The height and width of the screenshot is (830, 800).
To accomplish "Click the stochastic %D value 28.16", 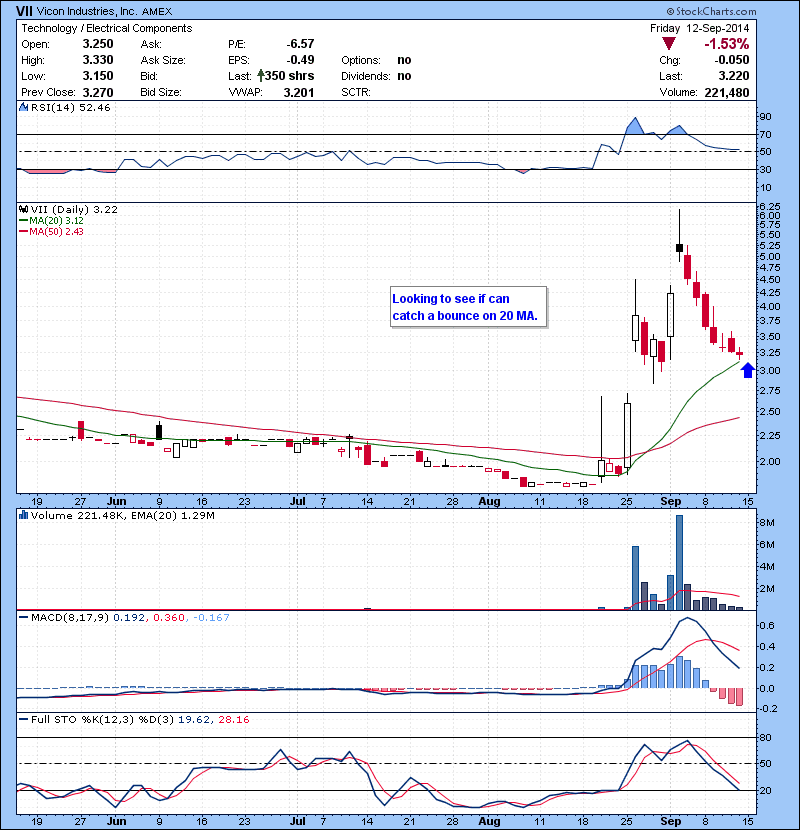I will coord(233,719).
